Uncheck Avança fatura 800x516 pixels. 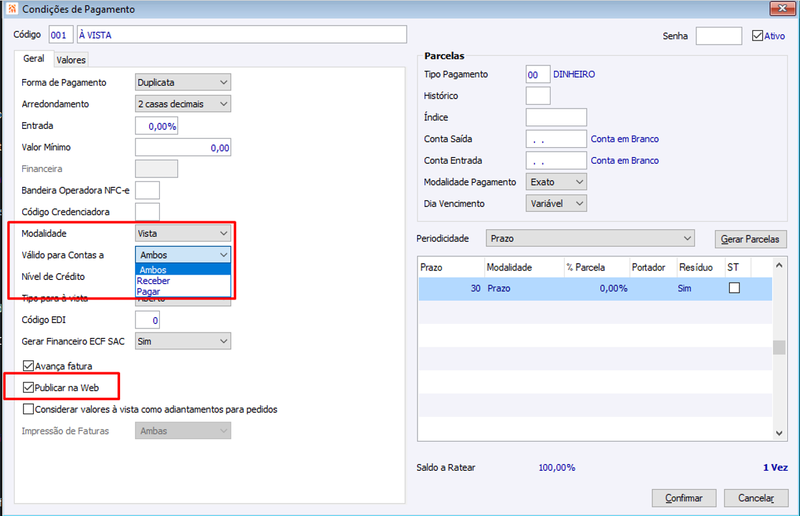(29, 366)
